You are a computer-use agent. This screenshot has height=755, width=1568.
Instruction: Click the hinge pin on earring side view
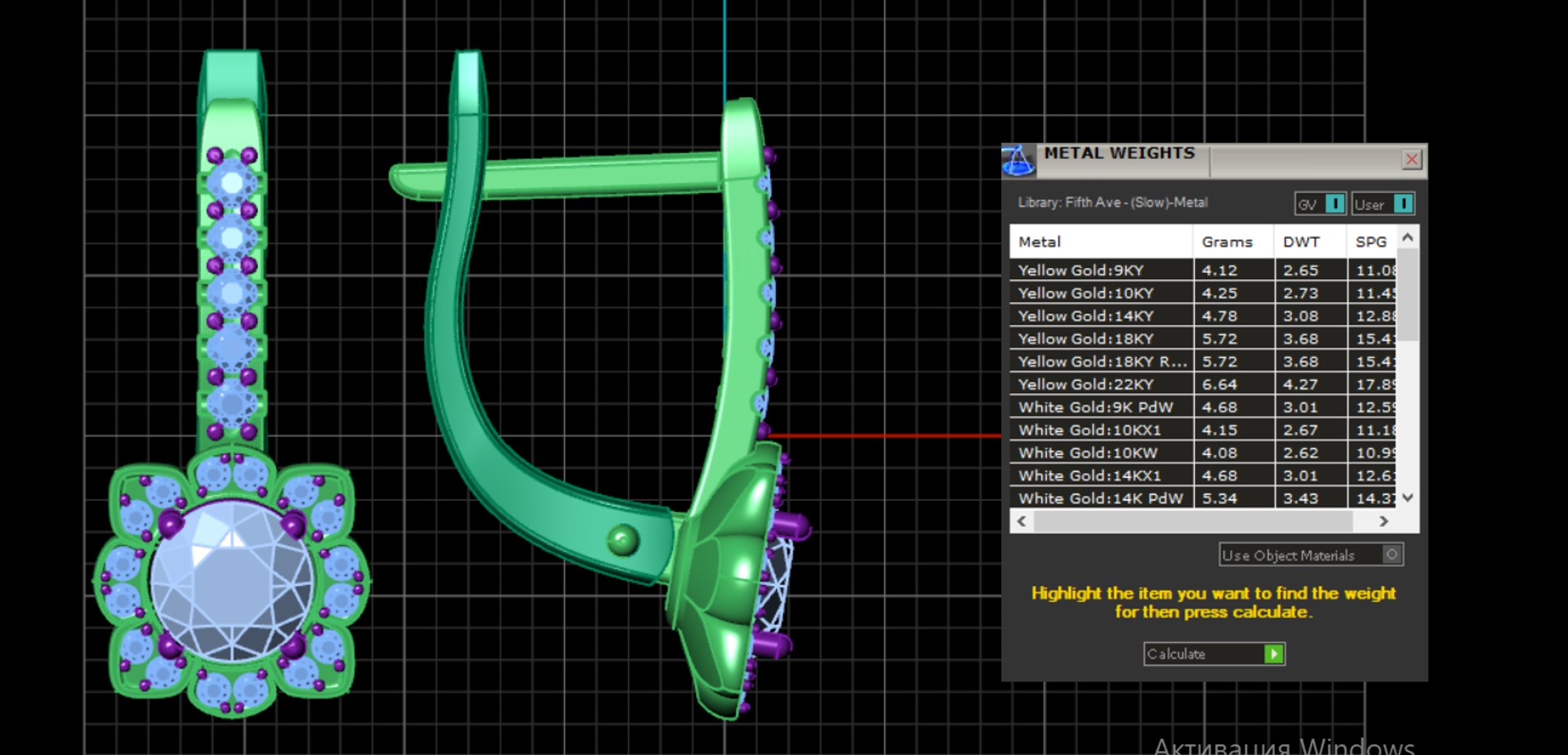[x=623, y=539]
